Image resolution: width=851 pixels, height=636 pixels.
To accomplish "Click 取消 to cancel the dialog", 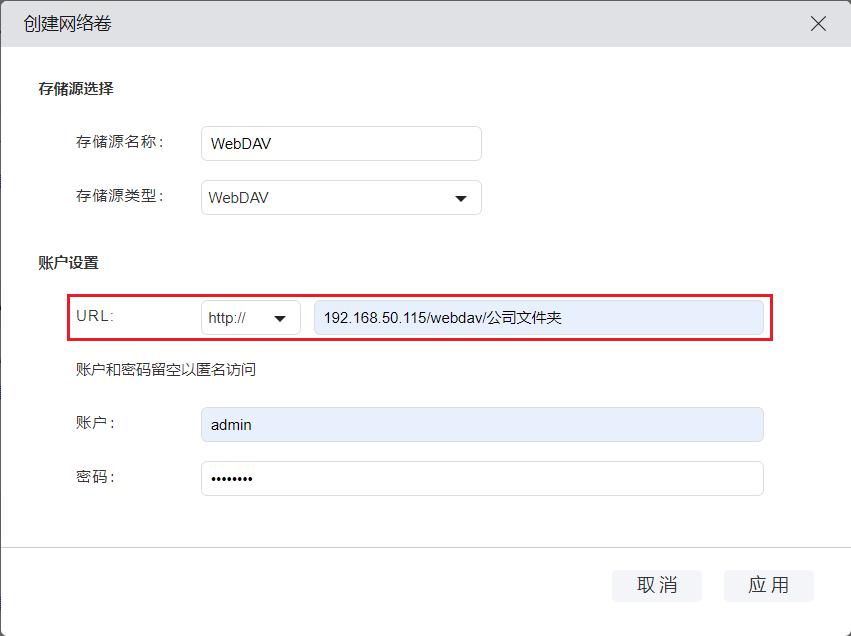I will (x=657, y=585).
